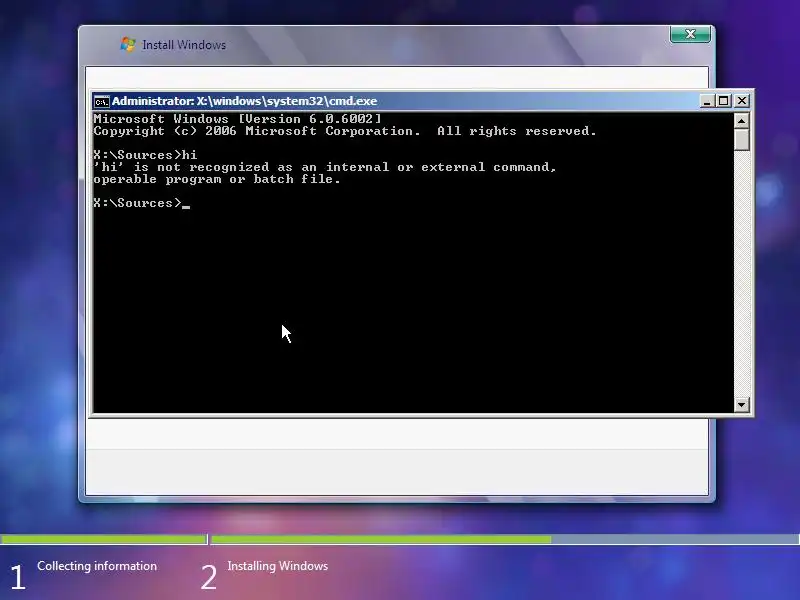
Task: Close the Install Windows dialog
Action: pyautogui.click(x=690, y=34)
